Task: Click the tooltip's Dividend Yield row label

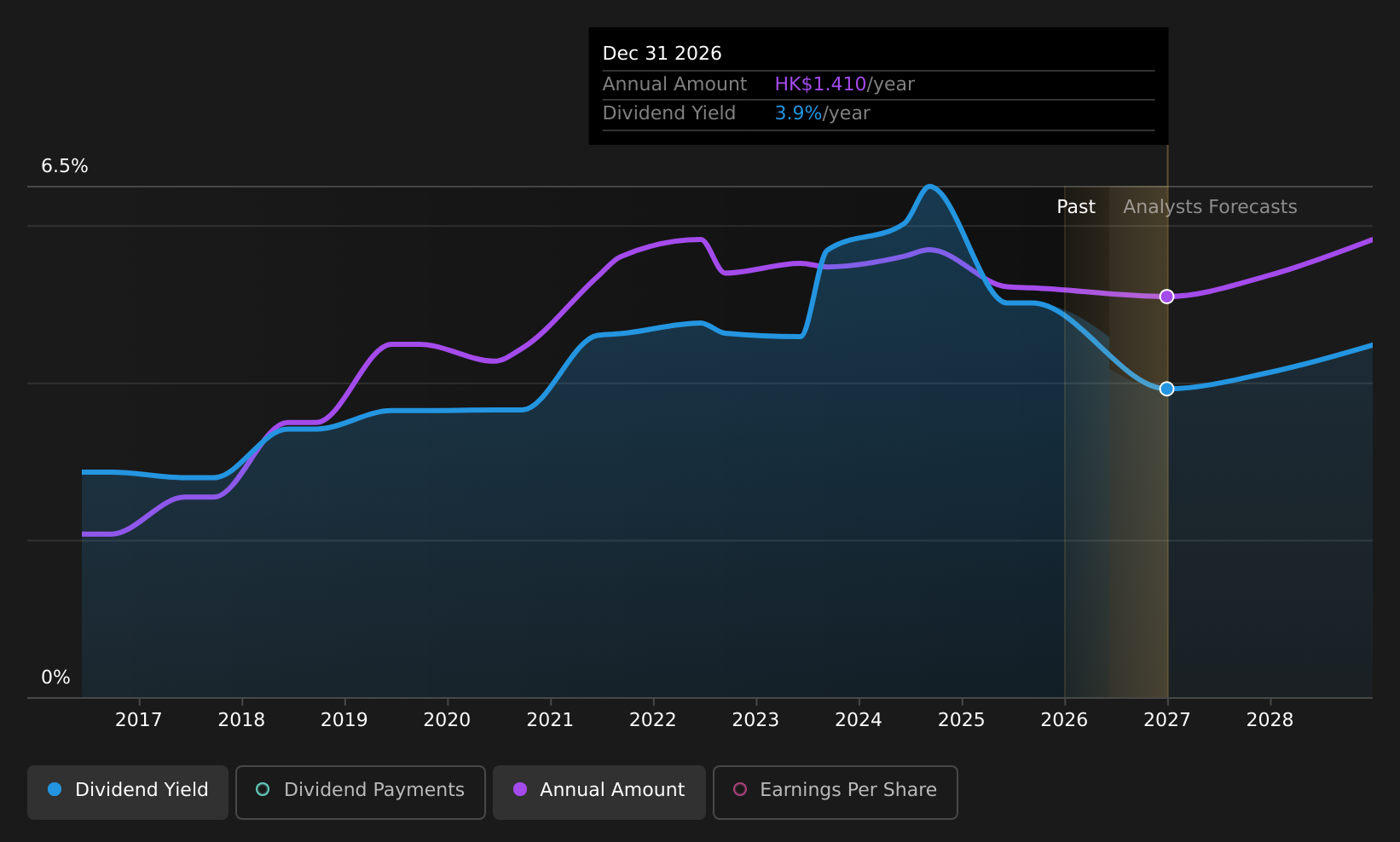Action: coord(669,113)
